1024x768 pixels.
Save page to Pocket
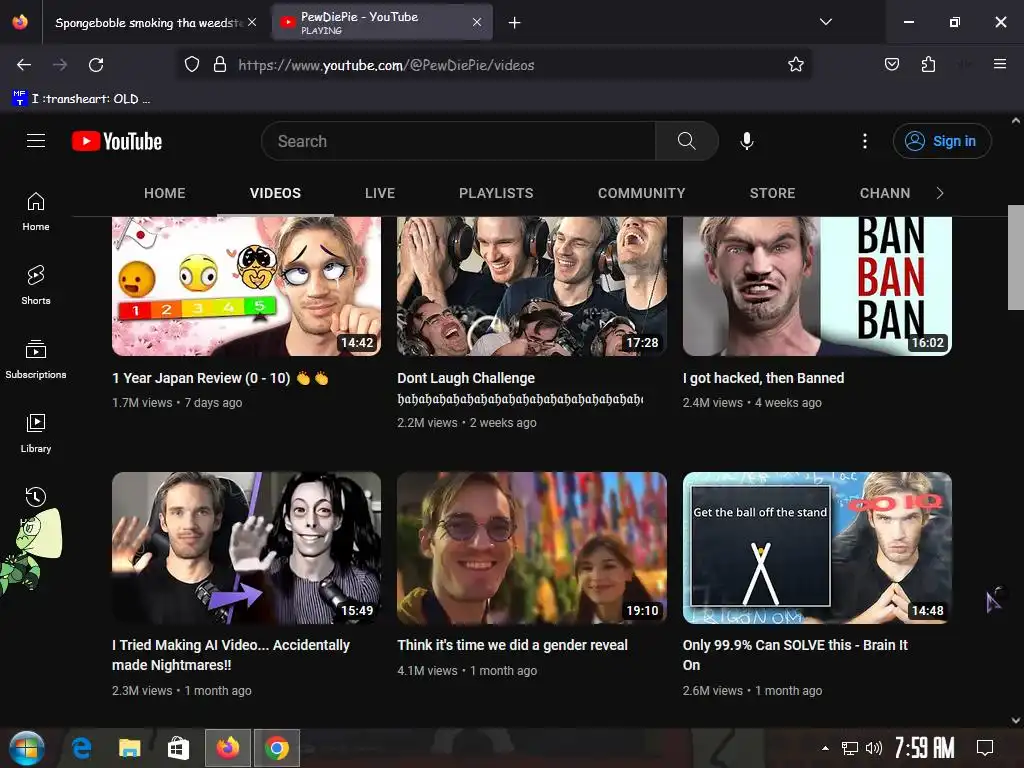(891, 65)
